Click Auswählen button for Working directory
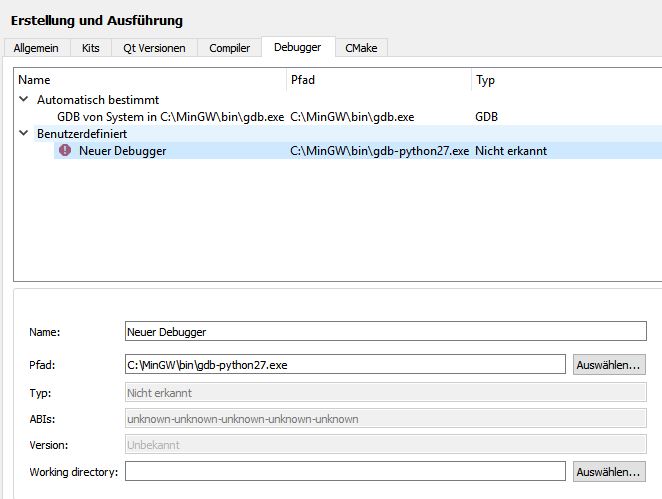Screen dimensions: 662x499 click(x=609, y=471)
